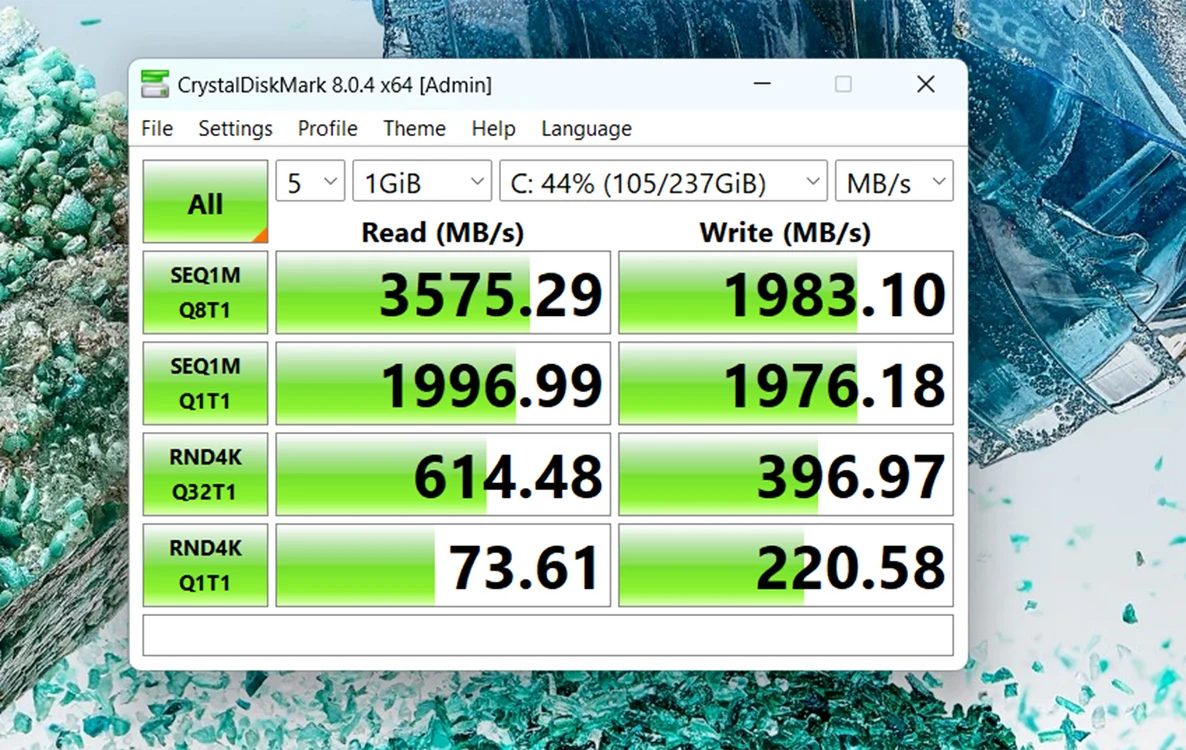Viewport: 1186px width, 750px height.
Task: Click the 1976.18 write result
Action: coord(786,383)
